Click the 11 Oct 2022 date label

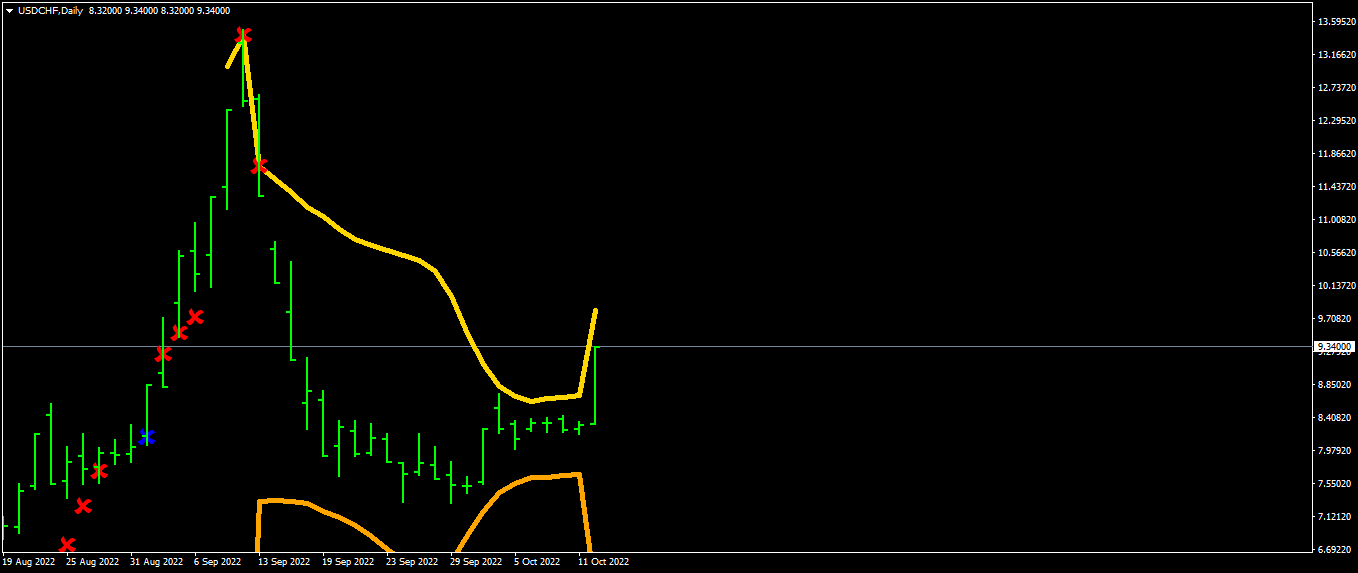[604, 562]
